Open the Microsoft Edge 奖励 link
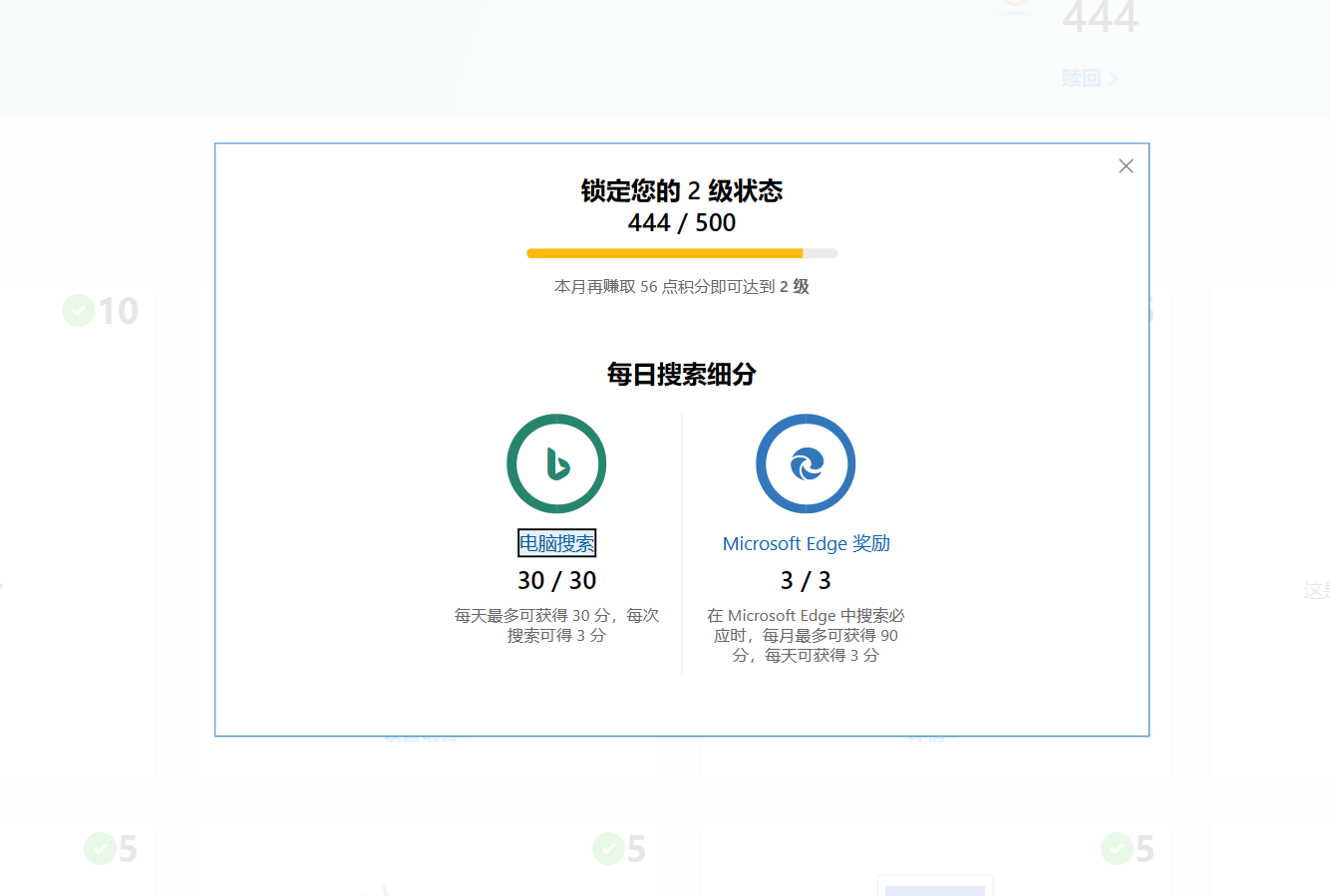The image size is (1330, 896). (807, 543)
